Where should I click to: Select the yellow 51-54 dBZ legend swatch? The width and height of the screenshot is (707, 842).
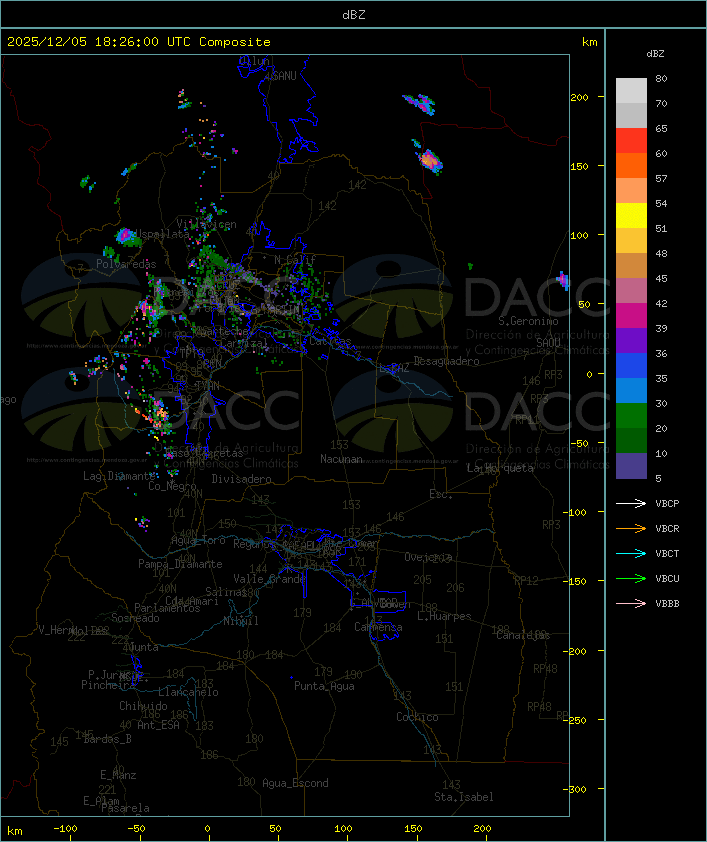pos(631,216)
